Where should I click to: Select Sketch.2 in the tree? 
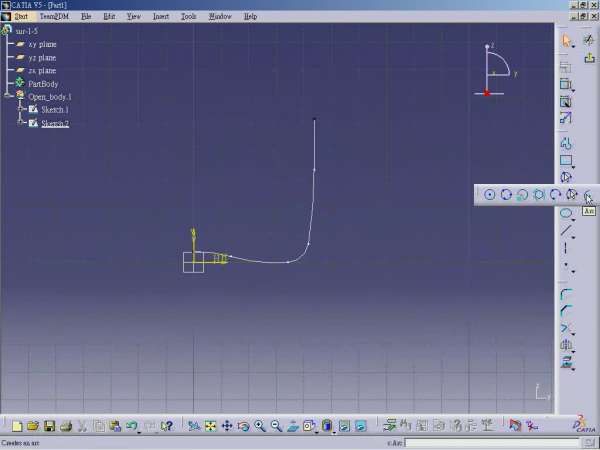[55, 123]
